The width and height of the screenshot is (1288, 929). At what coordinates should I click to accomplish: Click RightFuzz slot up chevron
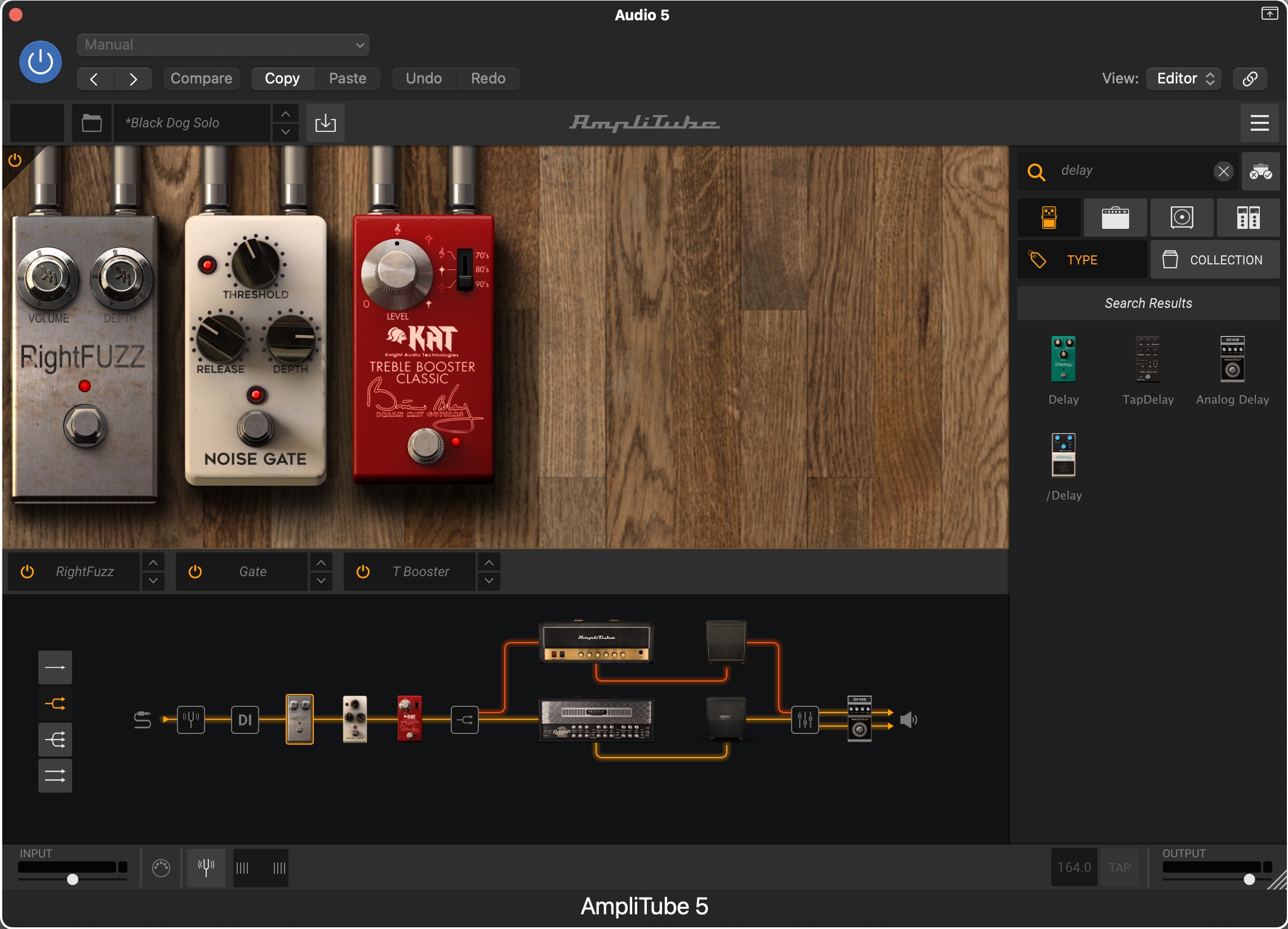point(153,563)
